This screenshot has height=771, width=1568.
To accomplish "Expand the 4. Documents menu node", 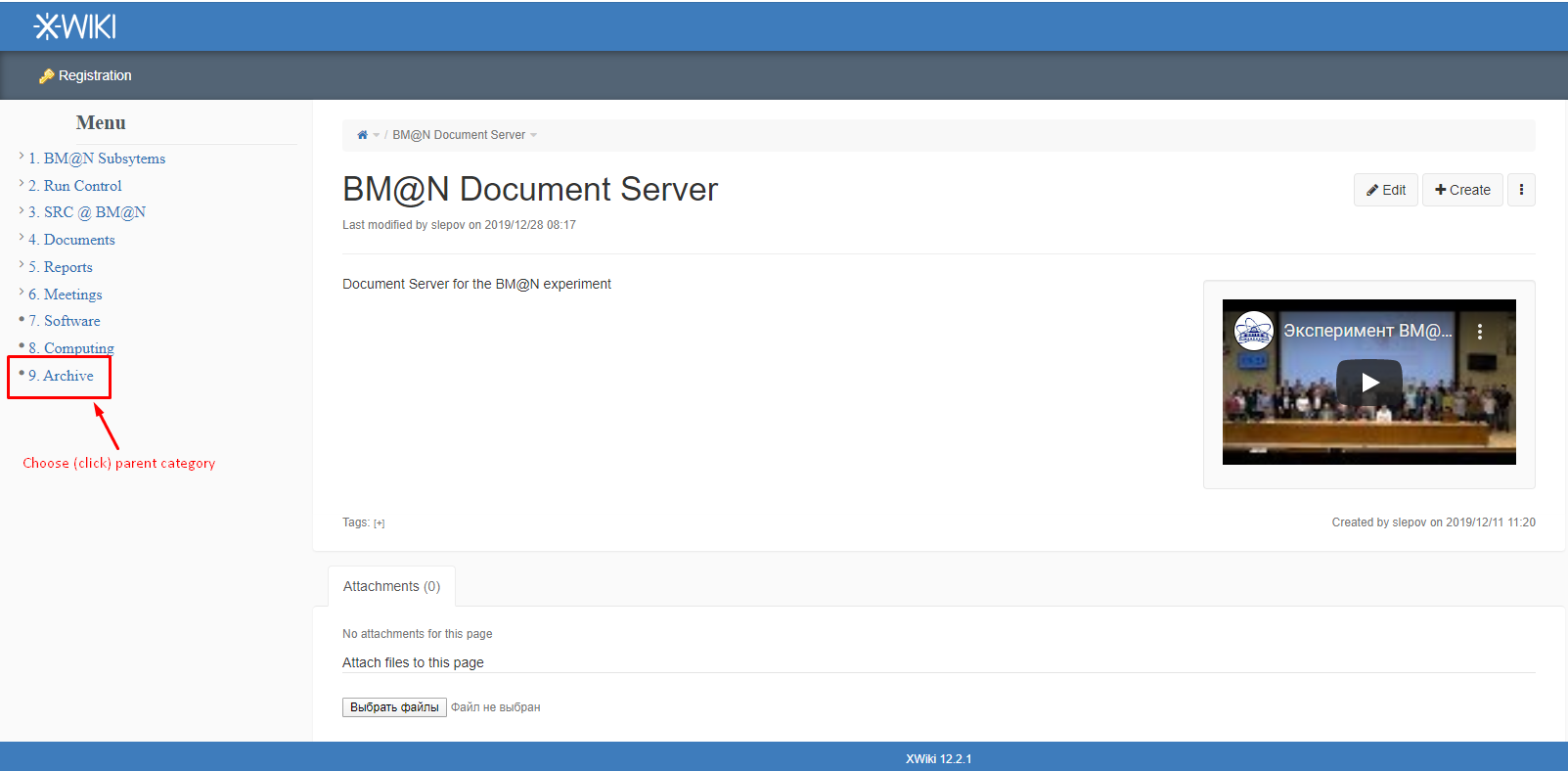I will point(22,238).
